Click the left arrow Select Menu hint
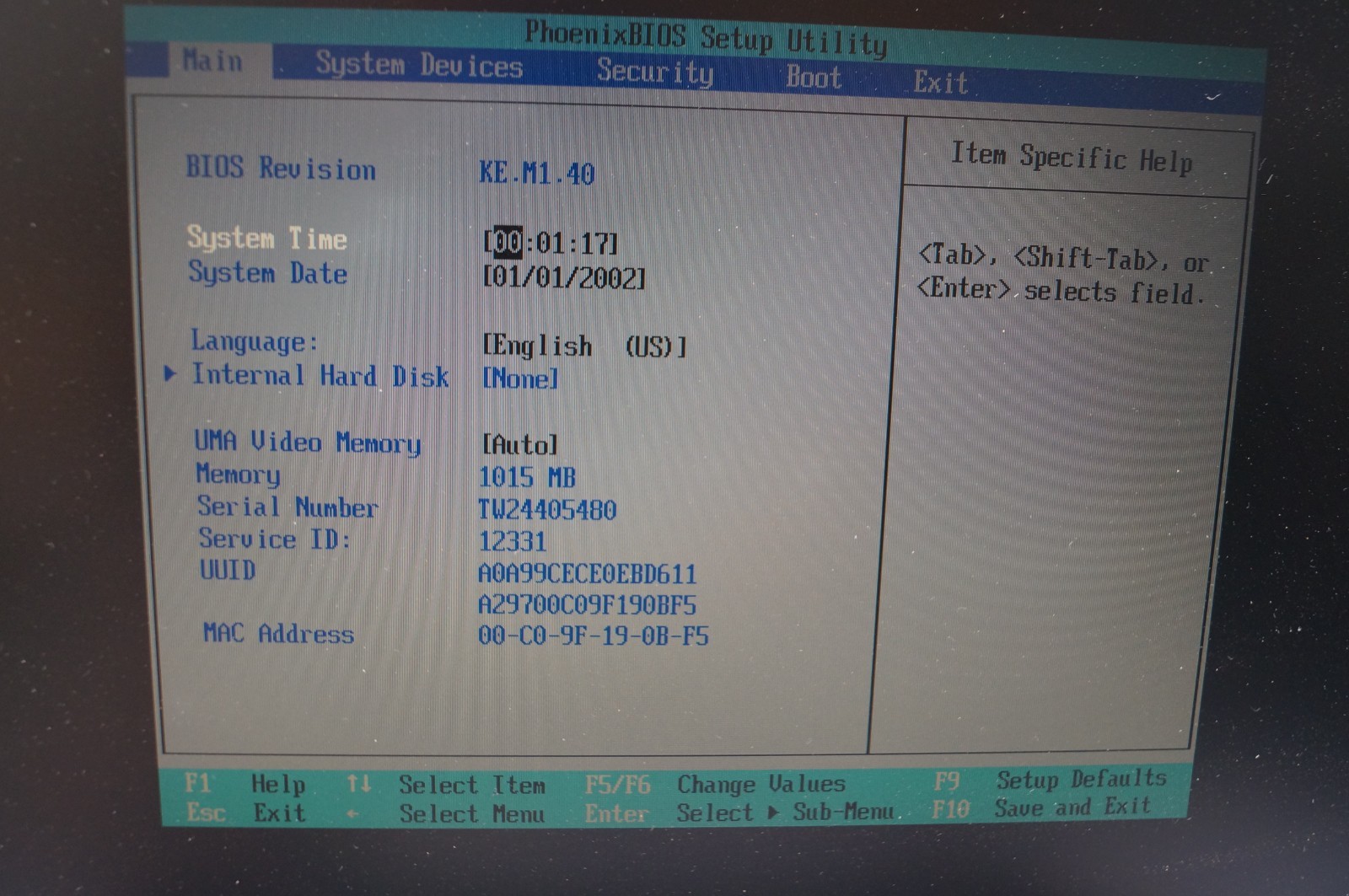The width and height of the screenshot is (1349, 896). [445, 814]
